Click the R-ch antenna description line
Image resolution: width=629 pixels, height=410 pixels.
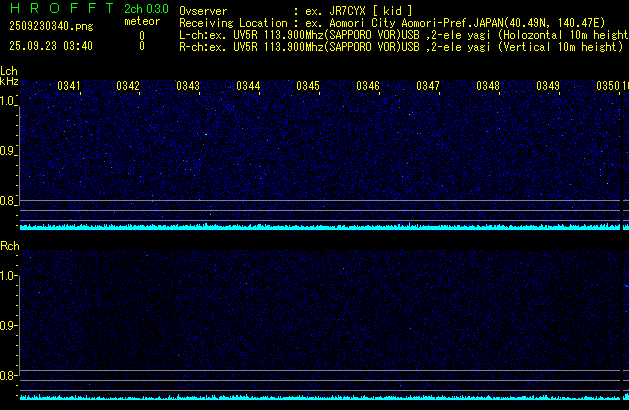tap(400, 46)
